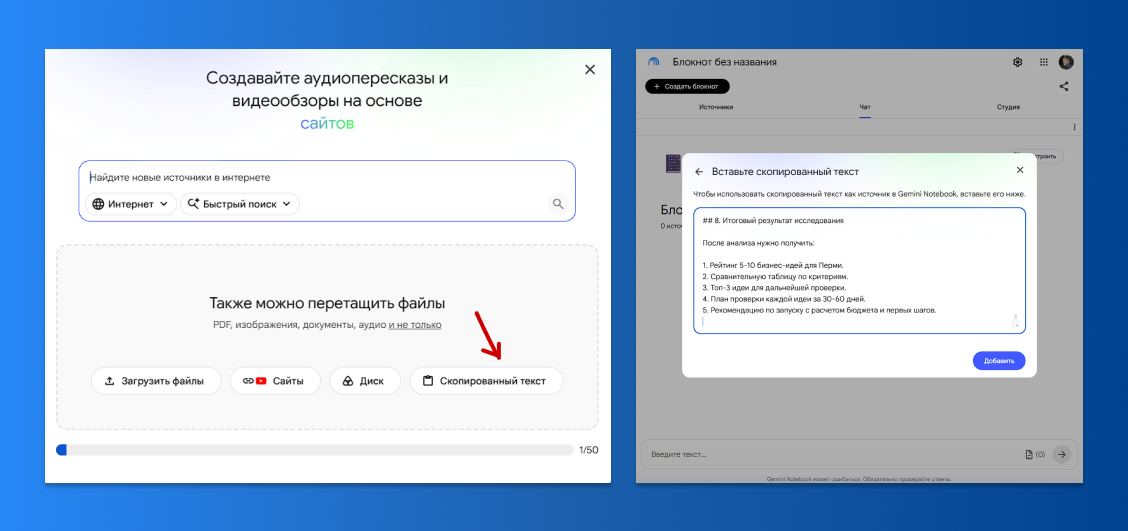Open the account avatar in notebook window
Image resolution: width=1128 pixels, height=531 pixels.
(1066, 62)
